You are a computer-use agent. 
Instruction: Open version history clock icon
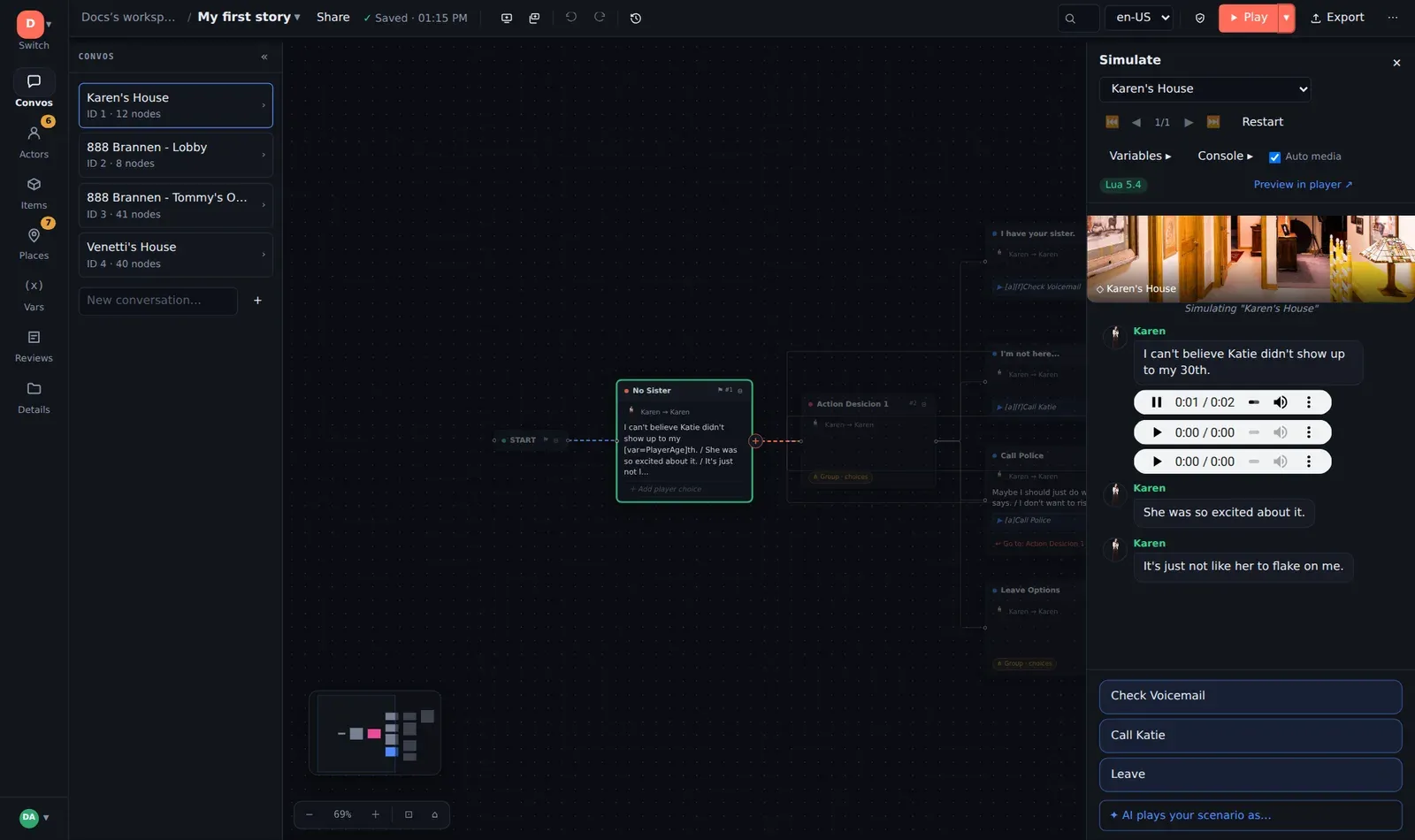click(635, 18)
